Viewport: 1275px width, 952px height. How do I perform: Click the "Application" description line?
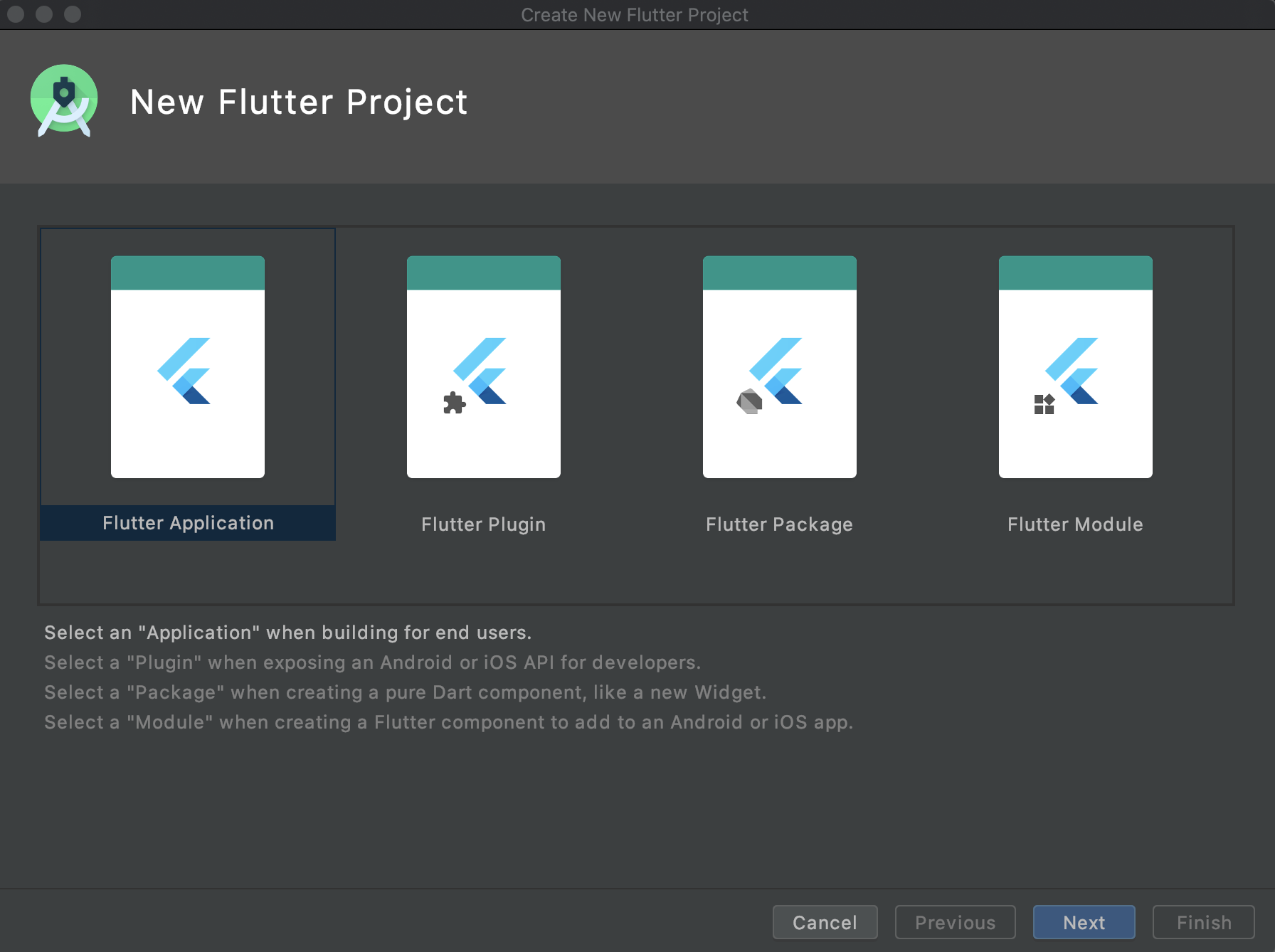(x=288, y=633)
